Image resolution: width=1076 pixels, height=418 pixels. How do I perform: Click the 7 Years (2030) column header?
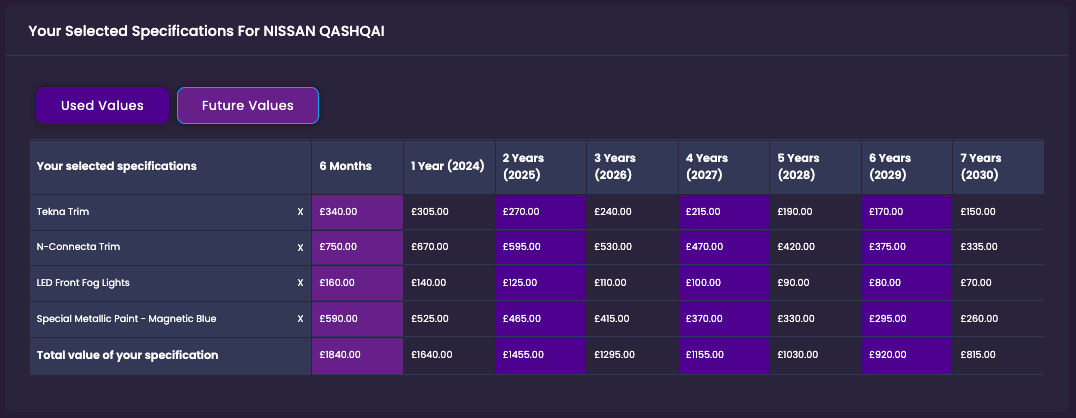pos(981,166)
